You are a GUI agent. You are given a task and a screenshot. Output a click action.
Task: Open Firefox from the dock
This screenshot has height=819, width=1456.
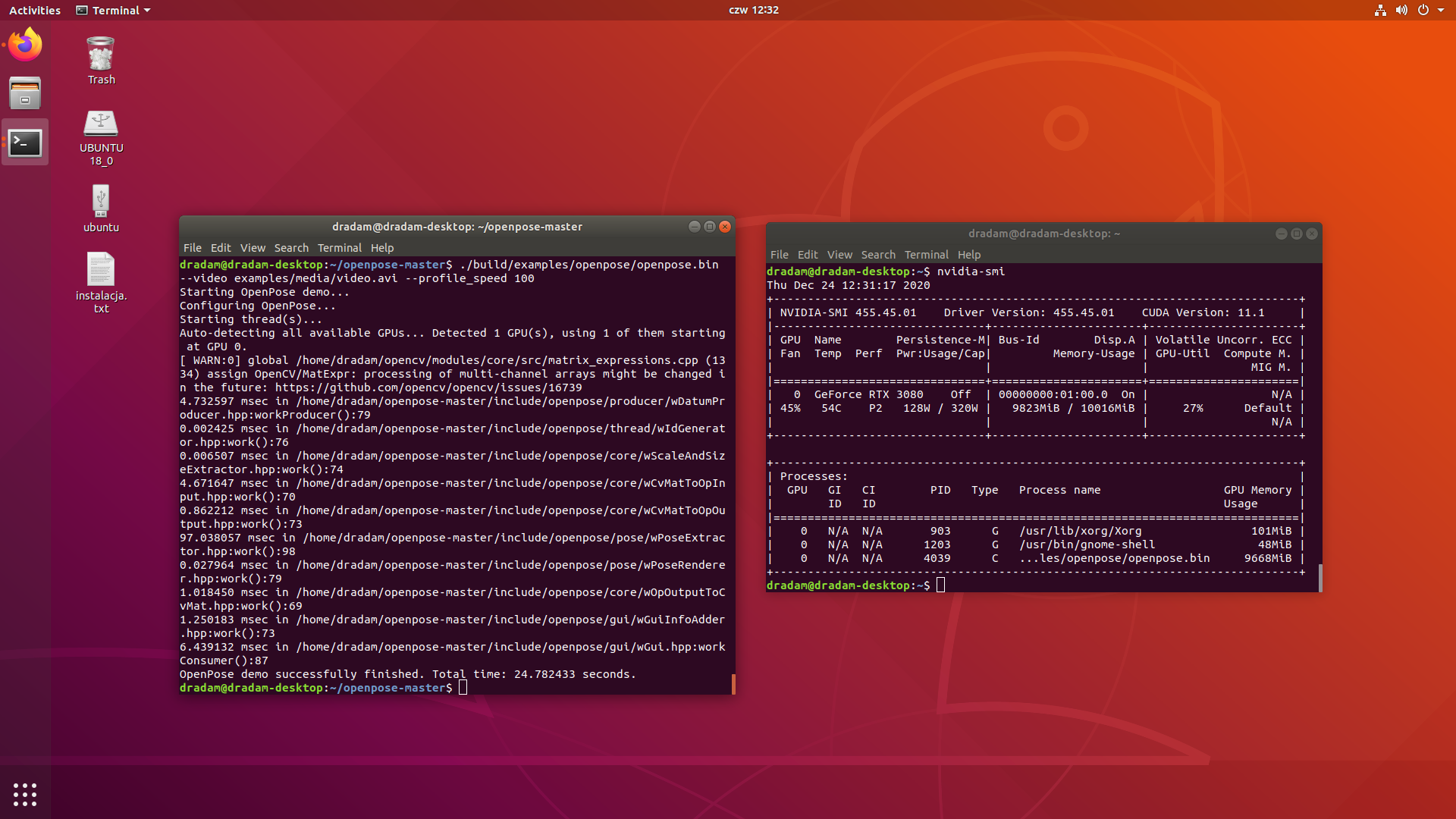24,44
